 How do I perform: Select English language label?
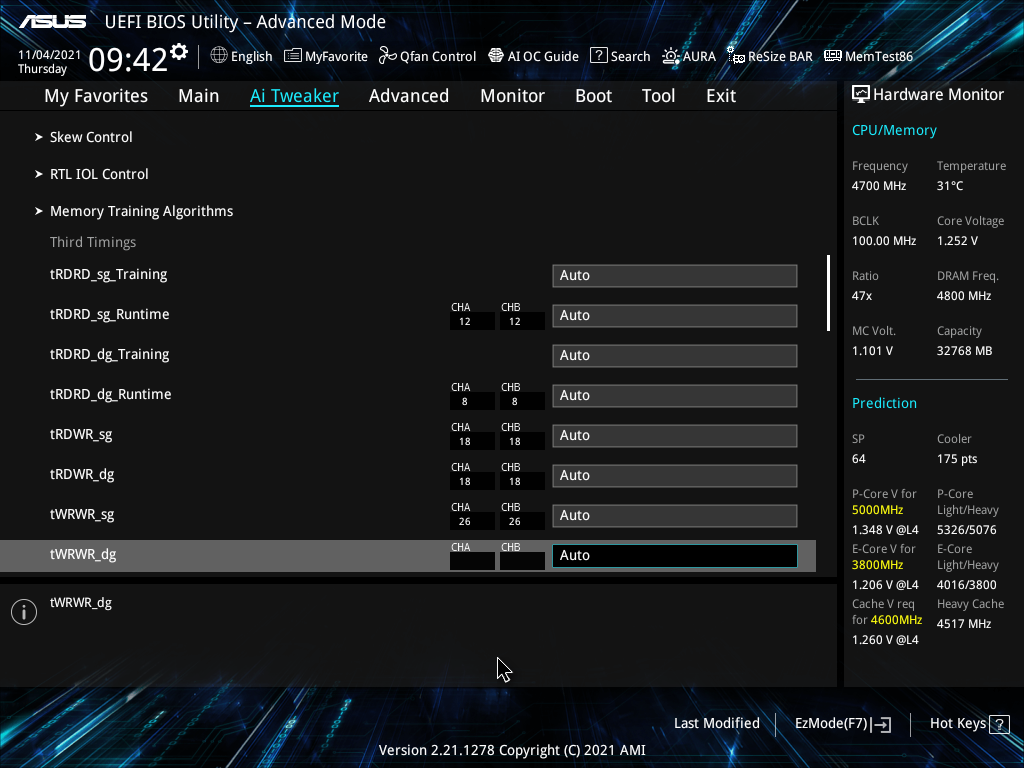click(251, 57)
